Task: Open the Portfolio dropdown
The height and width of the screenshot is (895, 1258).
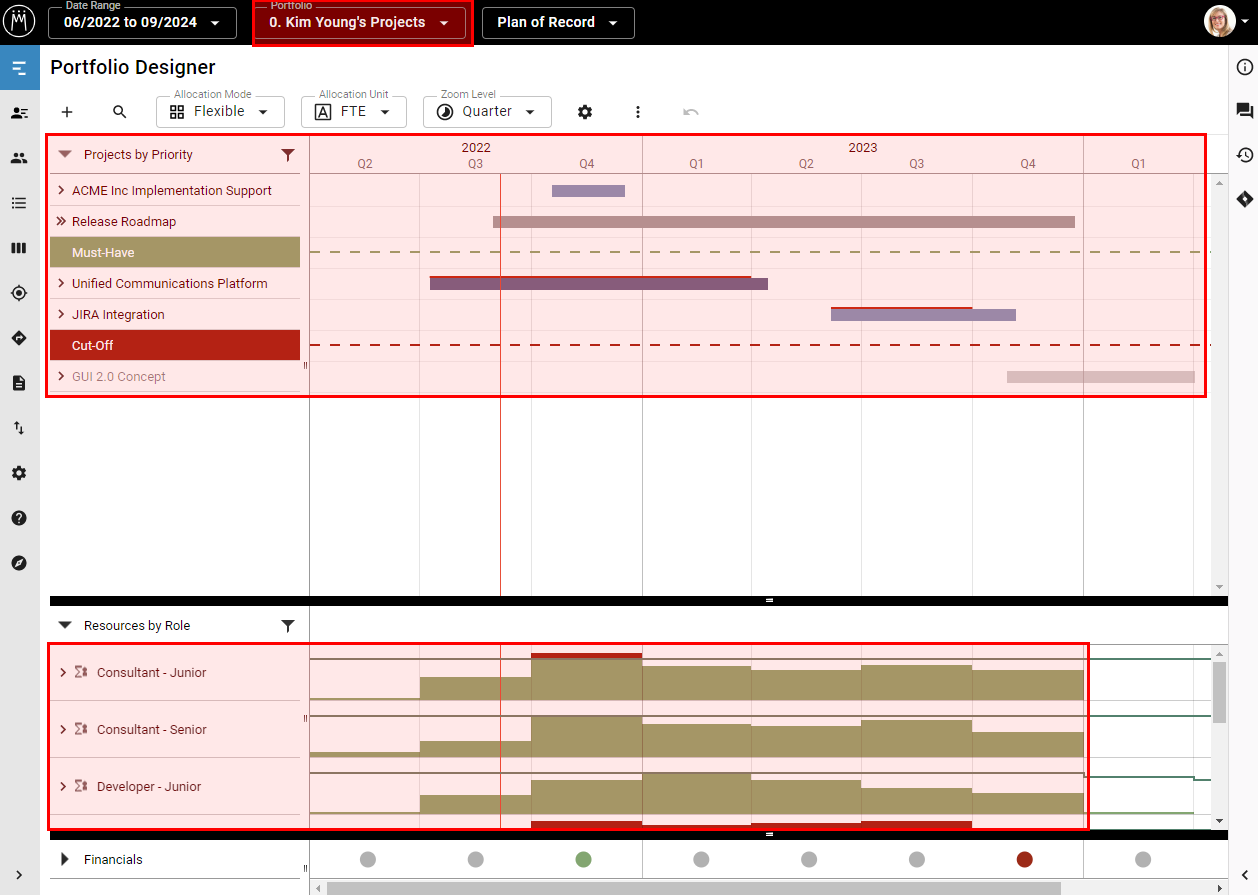Action: pyautogui.click(x=360, y=22)
